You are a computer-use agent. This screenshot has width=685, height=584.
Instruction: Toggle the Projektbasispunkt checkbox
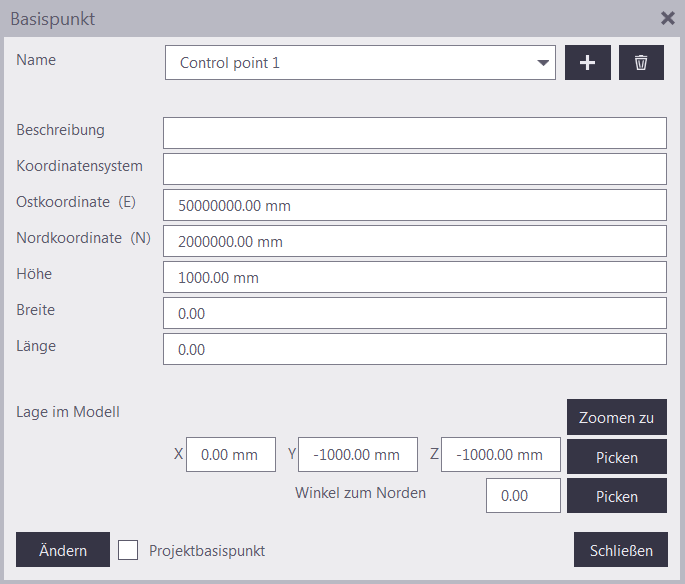point(128,550)
